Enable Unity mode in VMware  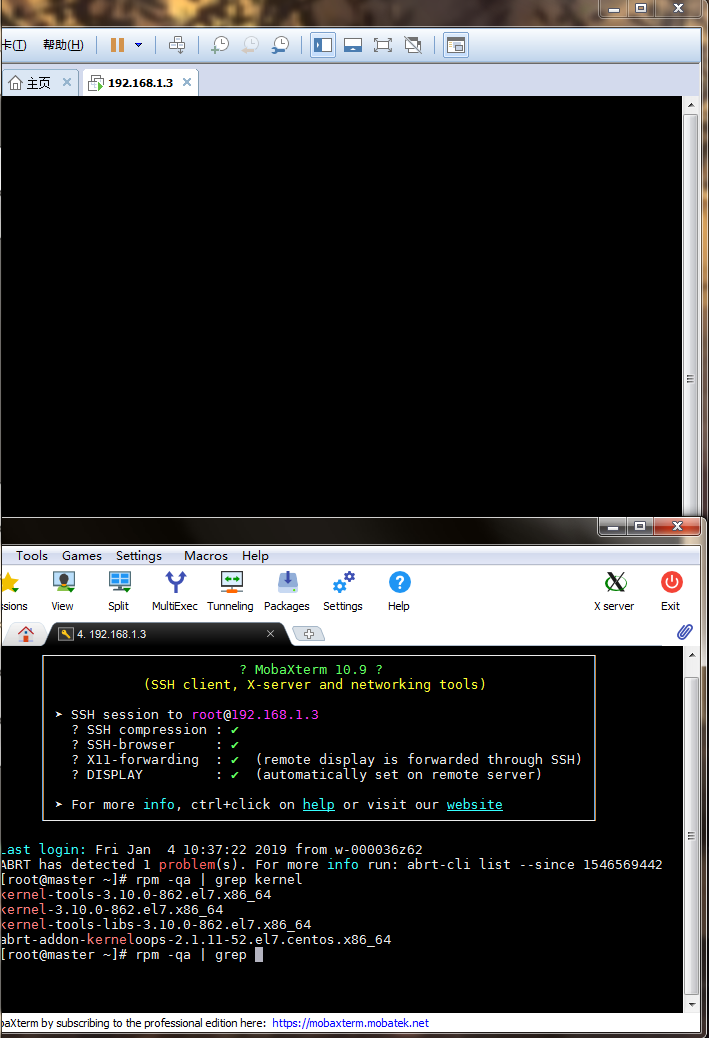(413, 45)
